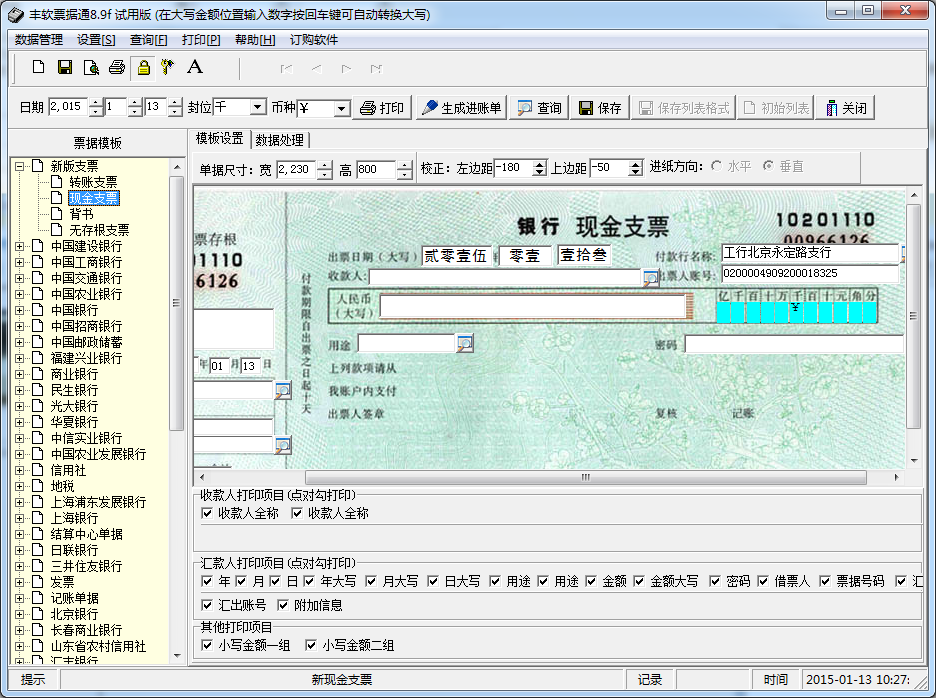Screen dimensions: 936x698
Task: Click the new blank document icon
Action: pyautogui.click(x=39, y=67)
